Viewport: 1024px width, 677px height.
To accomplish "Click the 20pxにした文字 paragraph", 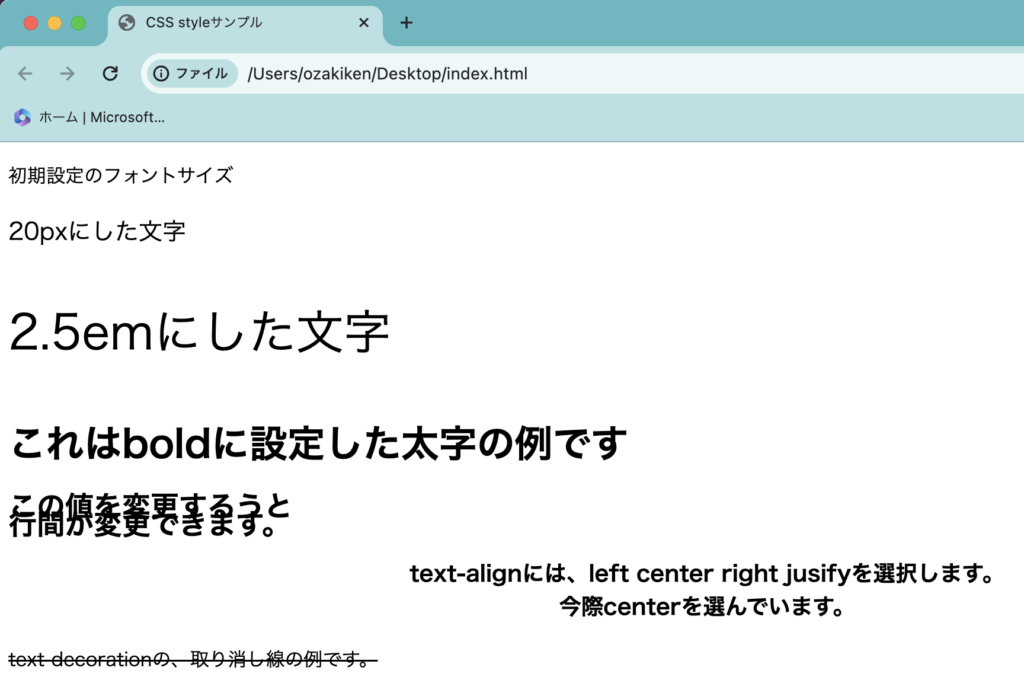I will click(97, 231).
